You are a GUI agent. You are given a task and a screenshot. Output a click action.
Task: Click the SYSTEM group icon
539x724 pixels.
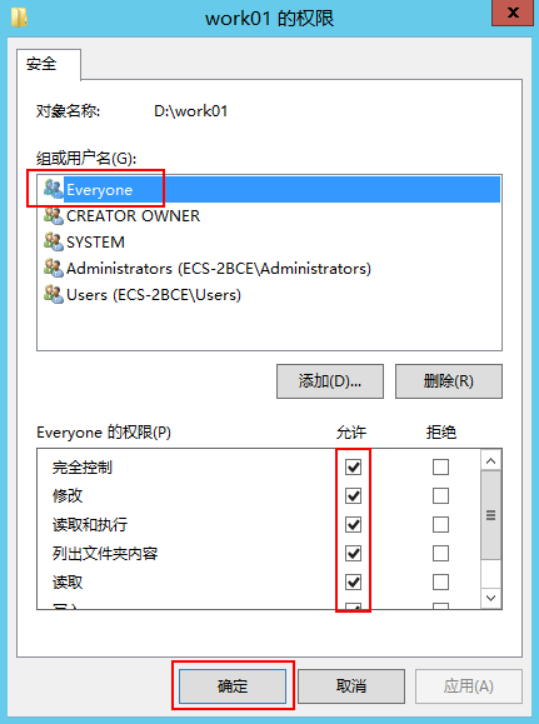click(x=53, y=242)
